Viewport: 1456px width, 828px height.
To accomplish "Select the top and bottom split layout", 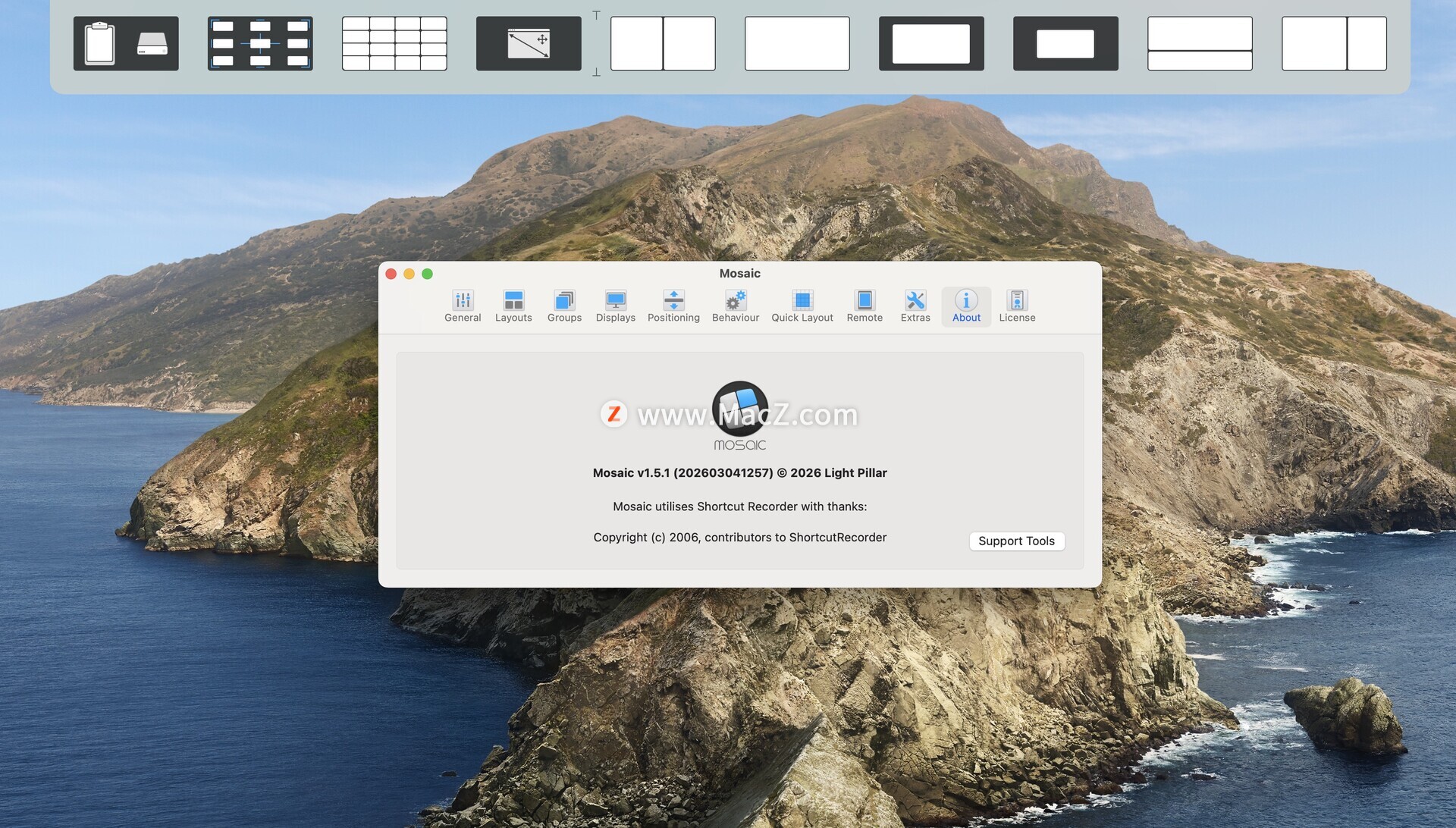I will tap(1200, 43).
